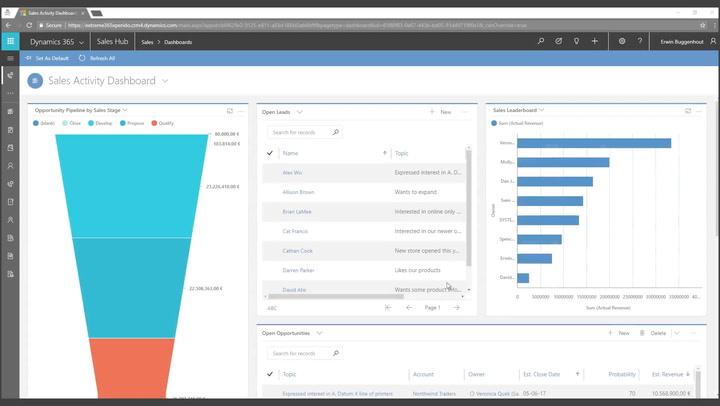720x406 pixels.
Task: Toggle the hamburger site map menu
Action: pos(10,58)
